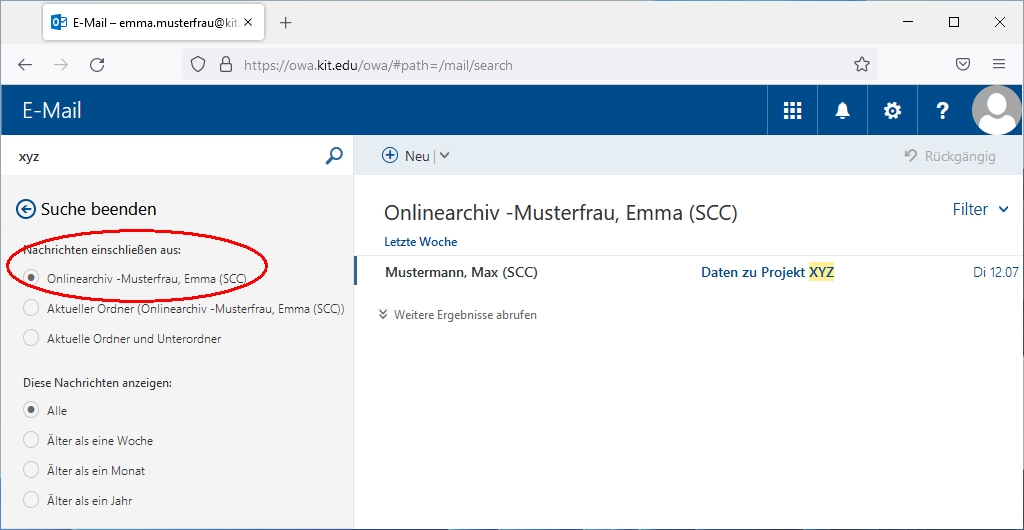This screenshot has height=530, width=1024.
Task: Expand the dropdown arrow next to Neu
Action: point(445,156)
